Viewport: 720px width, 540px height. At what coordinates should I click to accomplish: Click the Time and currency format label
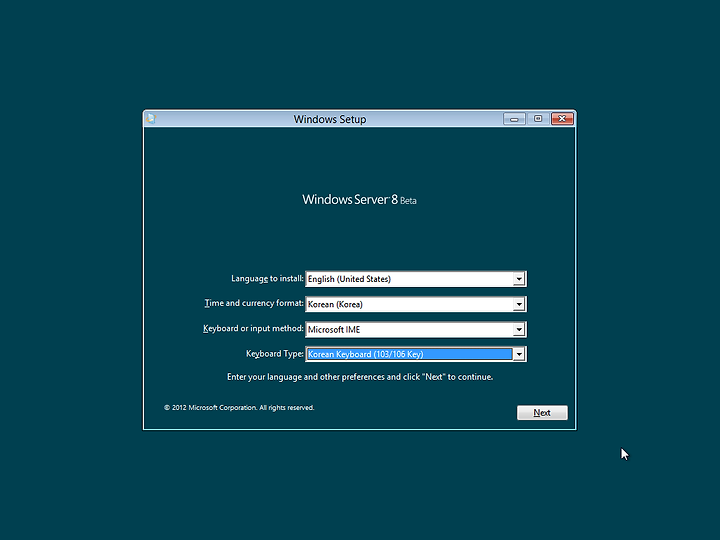[x=254, y=303]
